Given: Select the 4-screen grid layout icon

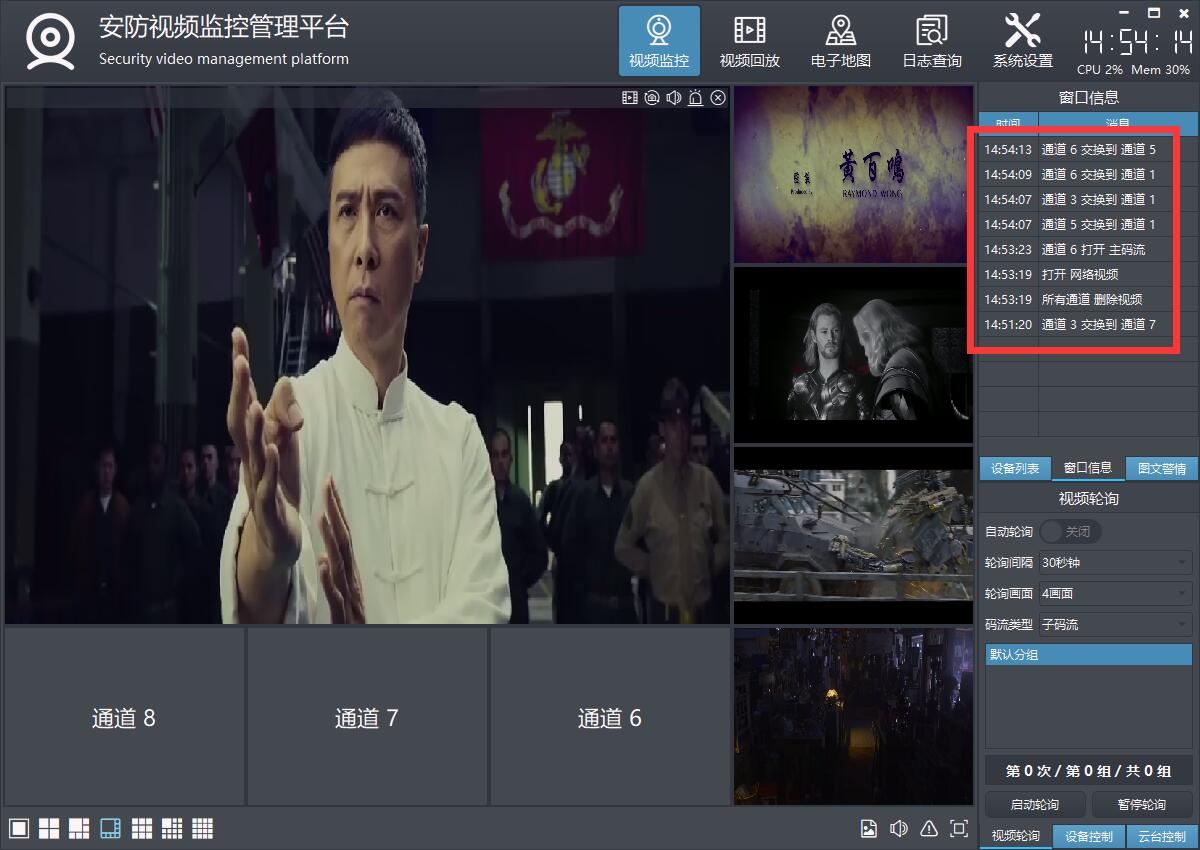Looking at the screenshot, I should coord(49,828).
